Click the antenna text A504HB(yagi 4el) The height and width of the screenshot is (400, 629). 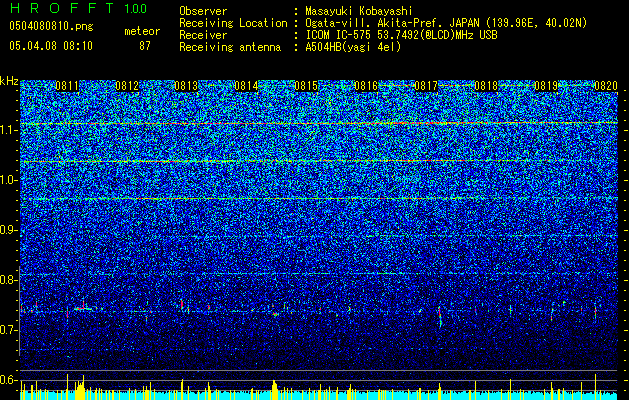click(353, 47)
